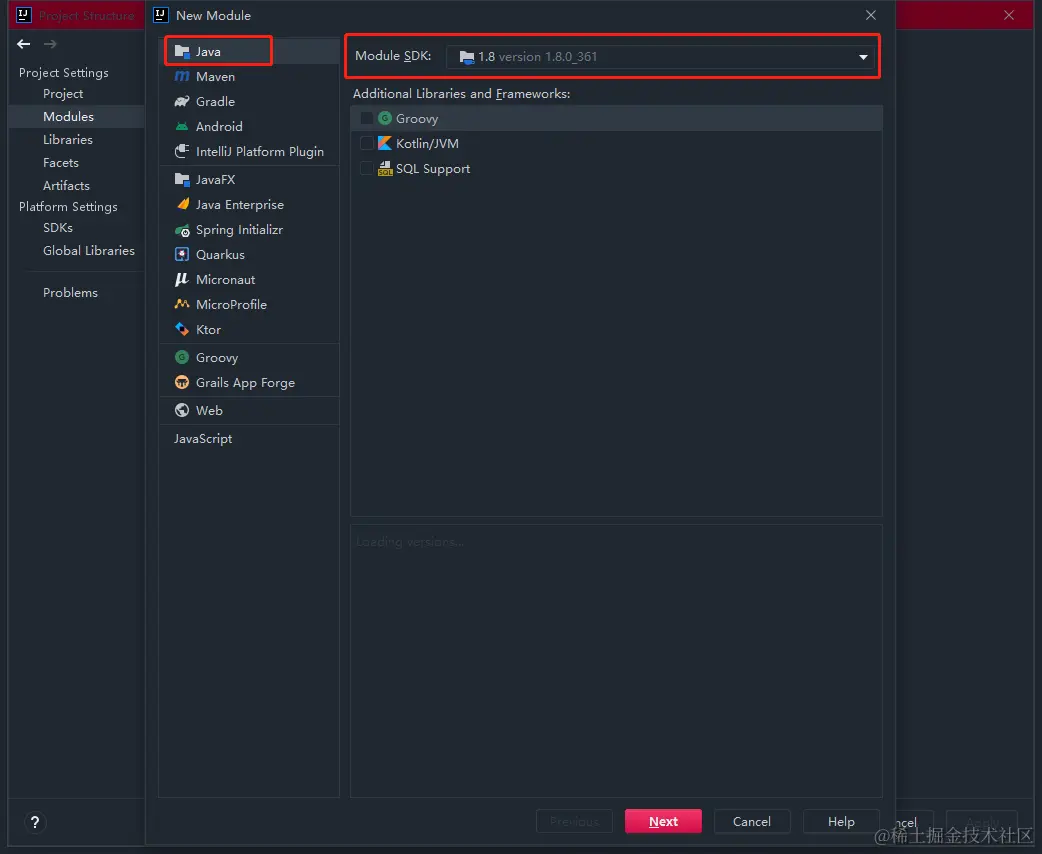Viewport: 1042px width, 854px height.
Task: Click the disabled Previous button
Action: point(574,821)
